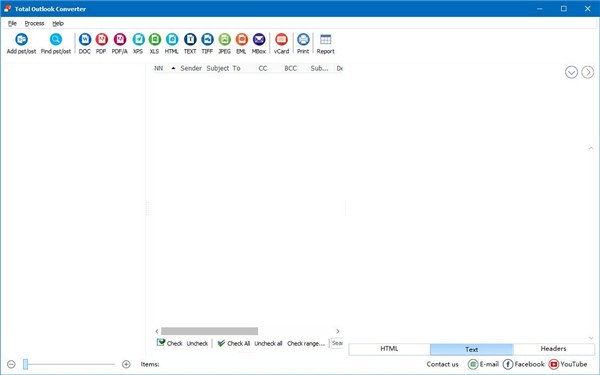
Task: Switch preview to Text tab
Action: [x=471, y=349]
